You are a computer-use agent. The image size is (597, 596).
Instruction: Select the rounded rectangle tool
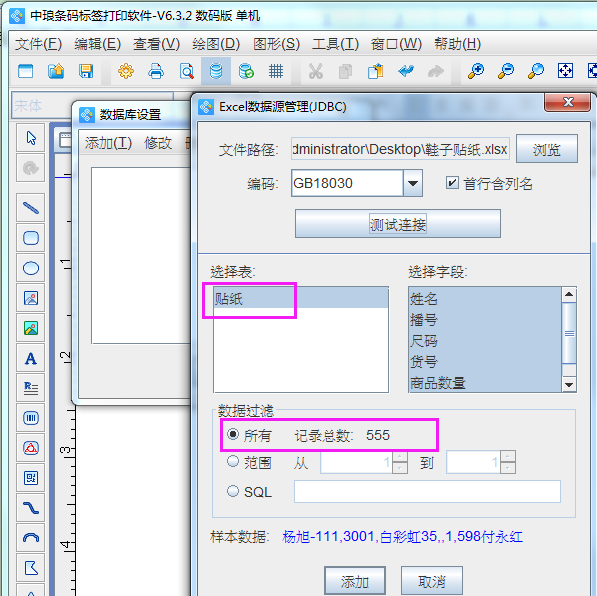click(31, 238)
